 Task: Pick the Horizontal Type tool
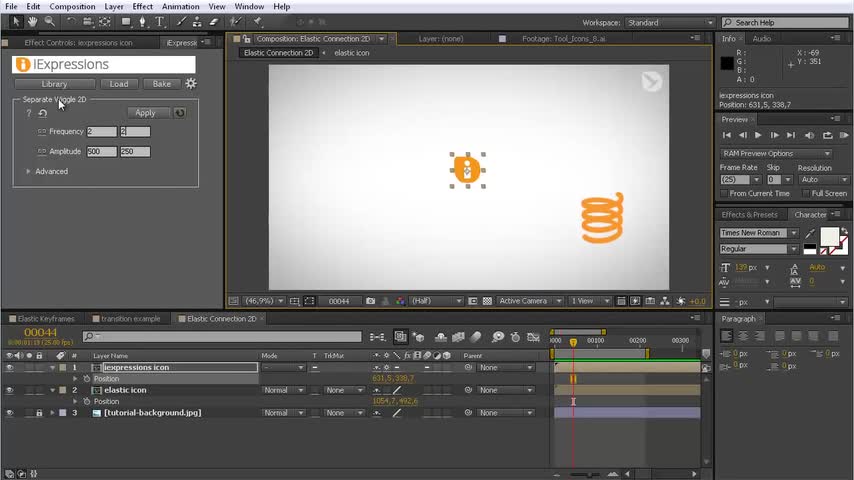[159, 21]
